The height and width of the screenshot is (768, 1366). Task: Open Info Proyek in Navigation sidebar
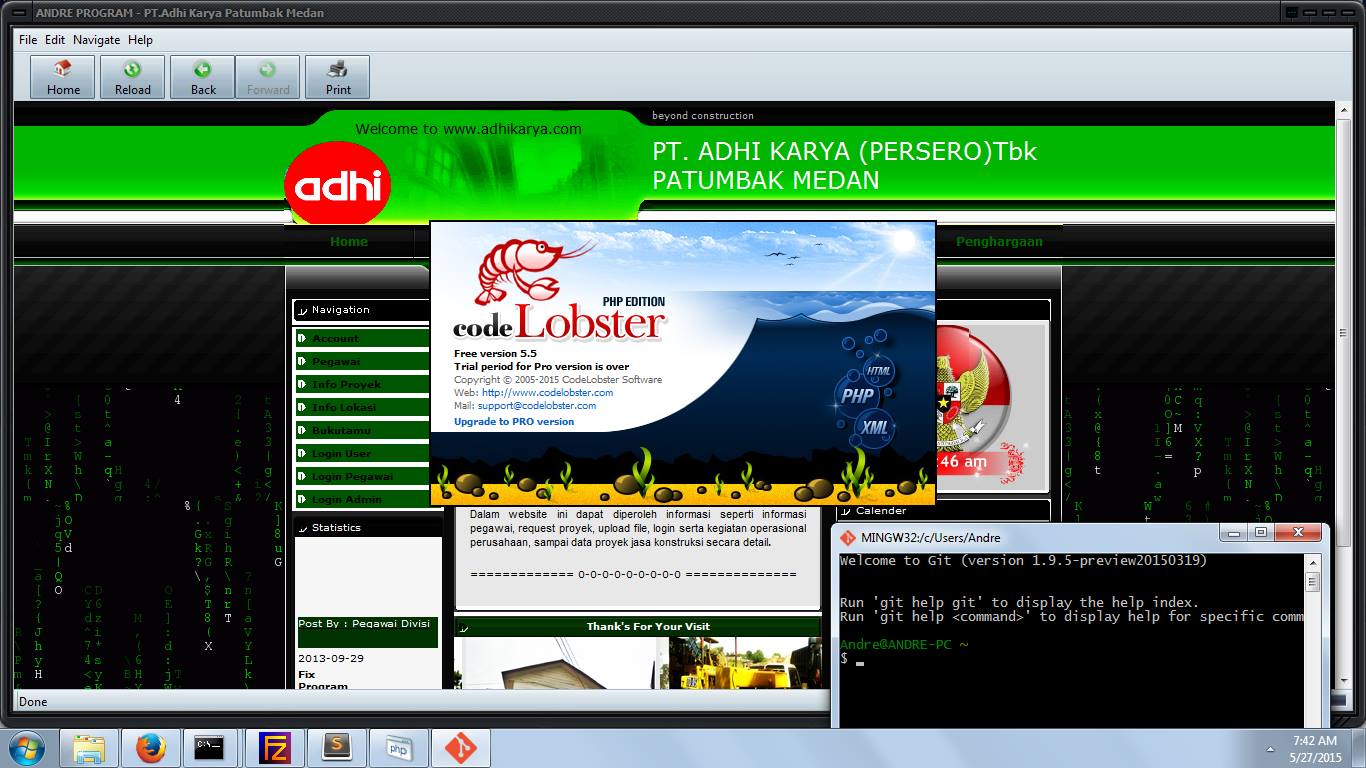click(346, 385)
